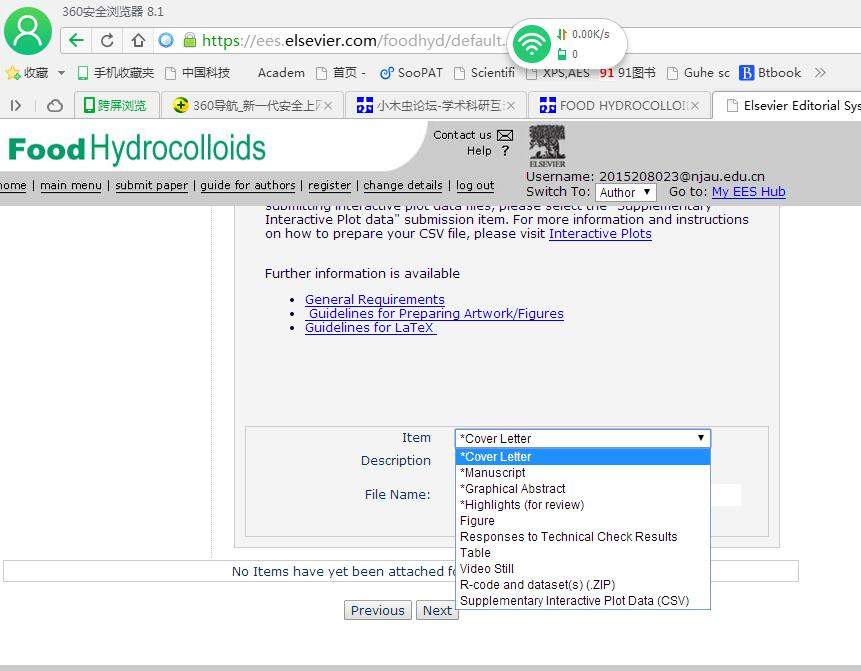Open the SooPAT bookmark
This screenshot has width=861, height=671.
411,72
